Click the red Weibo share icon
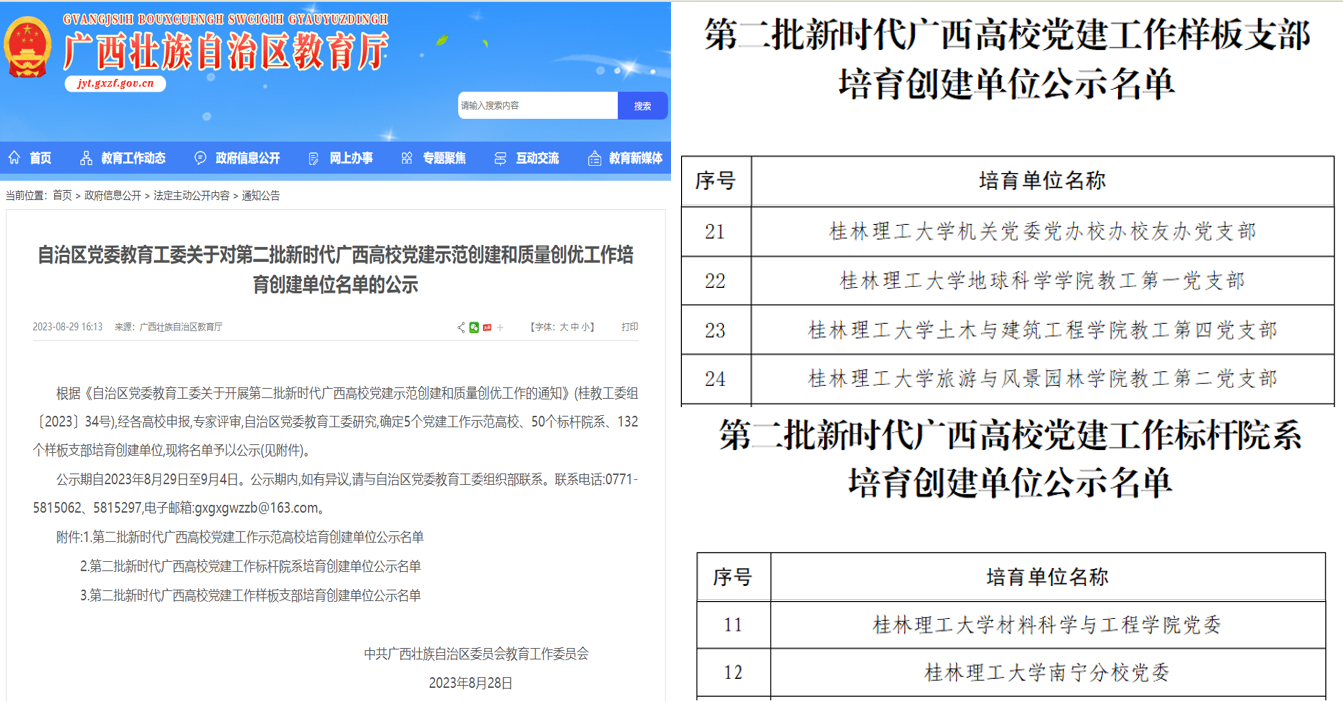This screenshot has height=702, width=1343. coord(487,327)
